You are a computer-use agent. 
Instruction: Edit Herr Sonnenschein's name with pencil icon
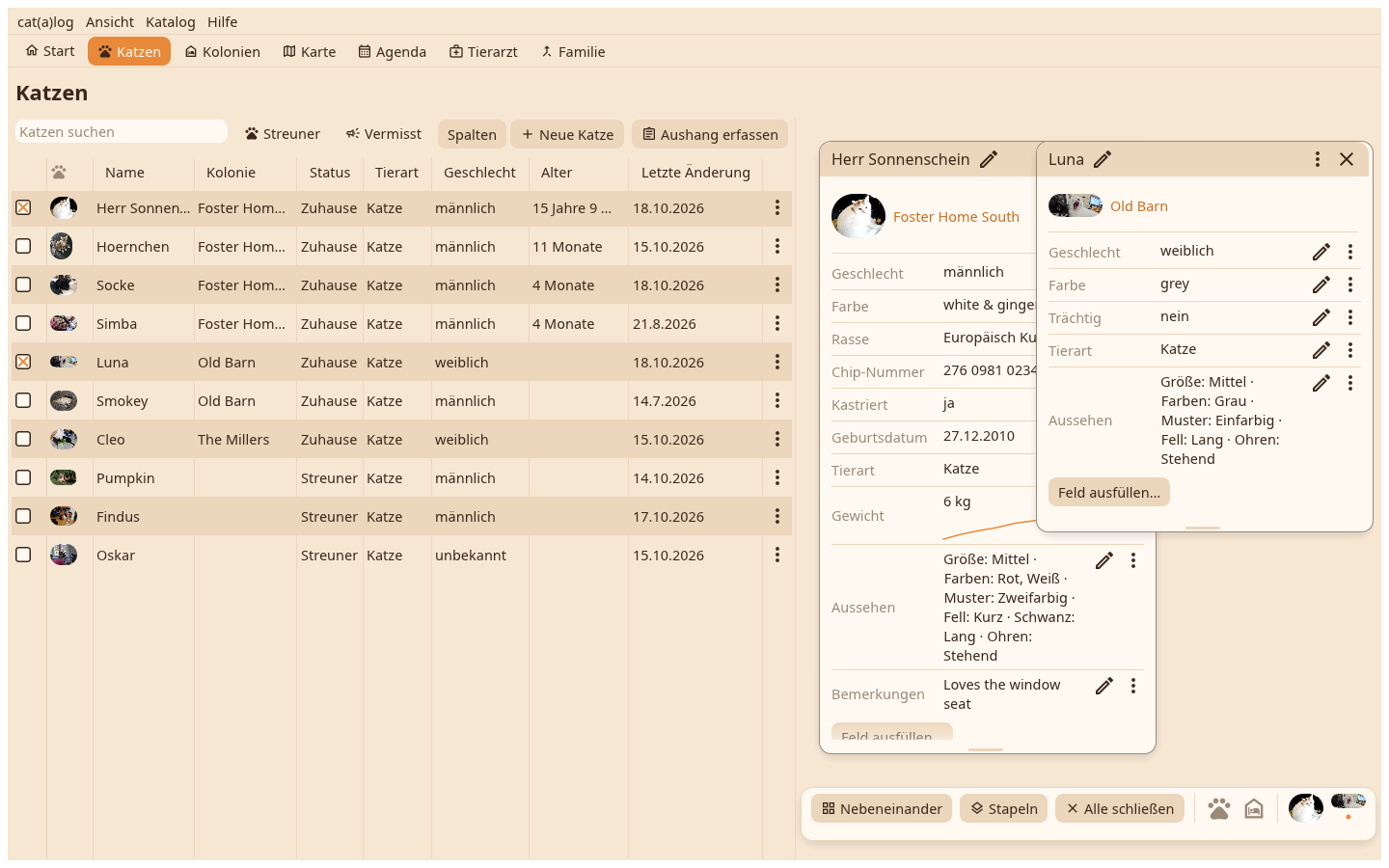[x=989, y=159]
